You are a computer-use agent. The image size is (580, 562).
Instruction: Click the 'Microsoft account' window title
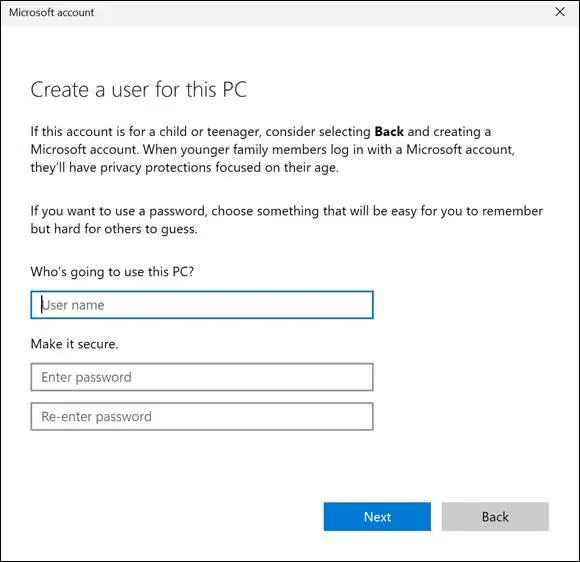click(51, 12)
